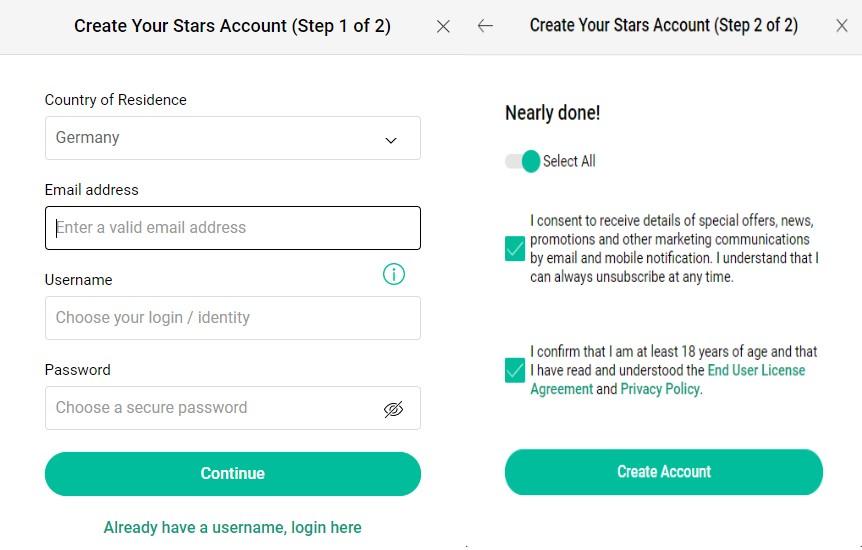Click the Username input field

233,318
